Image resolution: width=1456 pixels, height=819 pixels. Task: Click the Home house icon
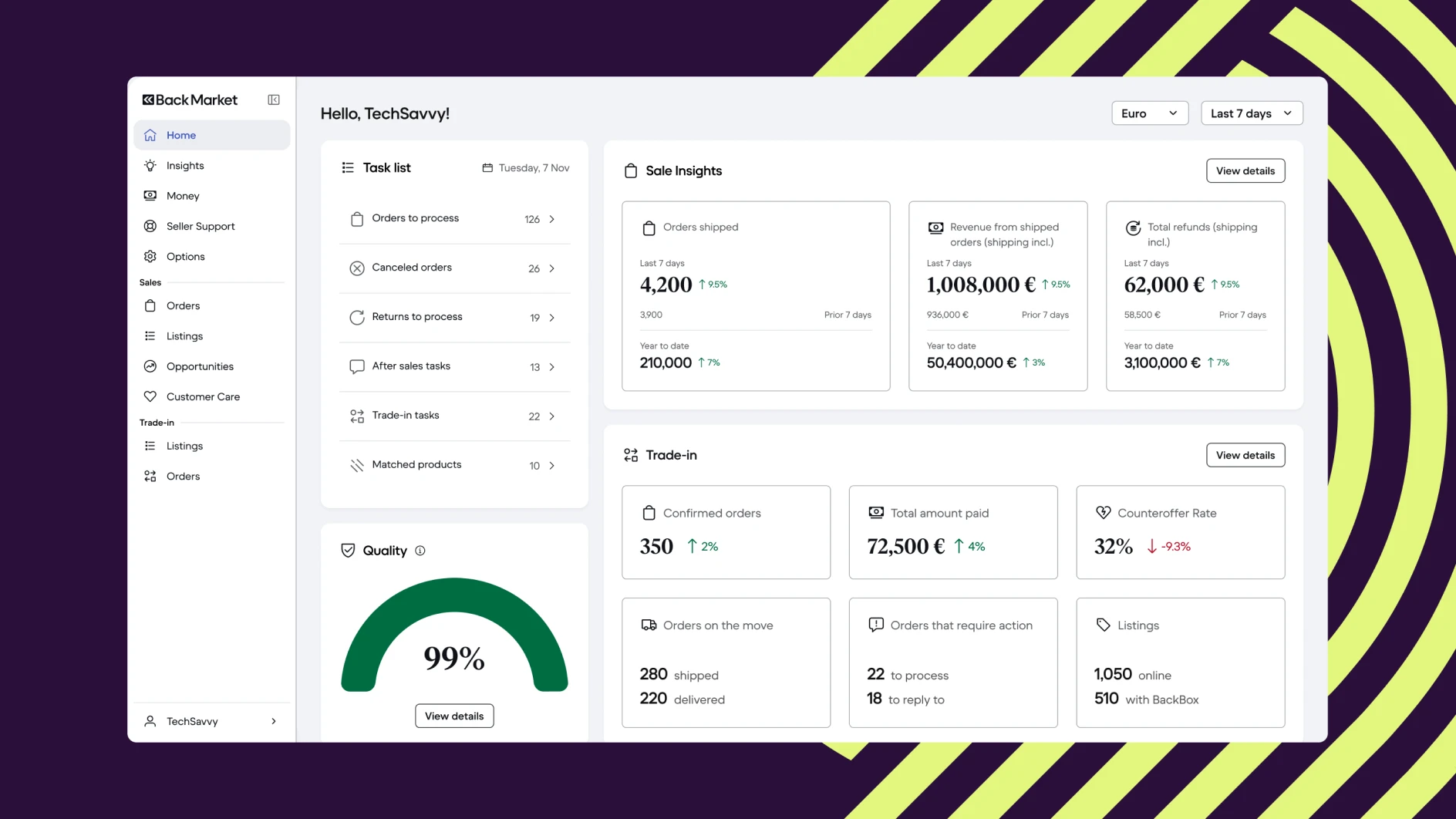[x=150, y=135]
